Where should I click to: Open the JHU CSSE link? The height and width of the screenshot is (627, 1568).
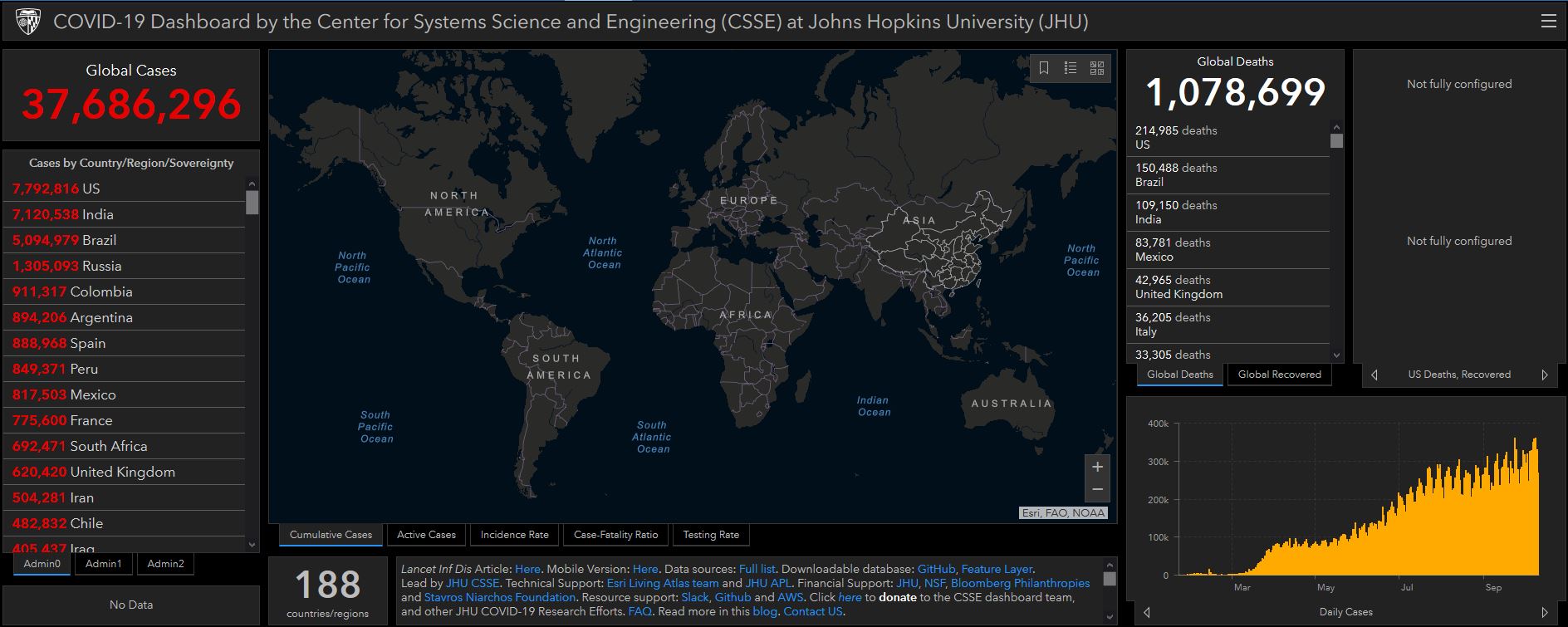point(473,583)
